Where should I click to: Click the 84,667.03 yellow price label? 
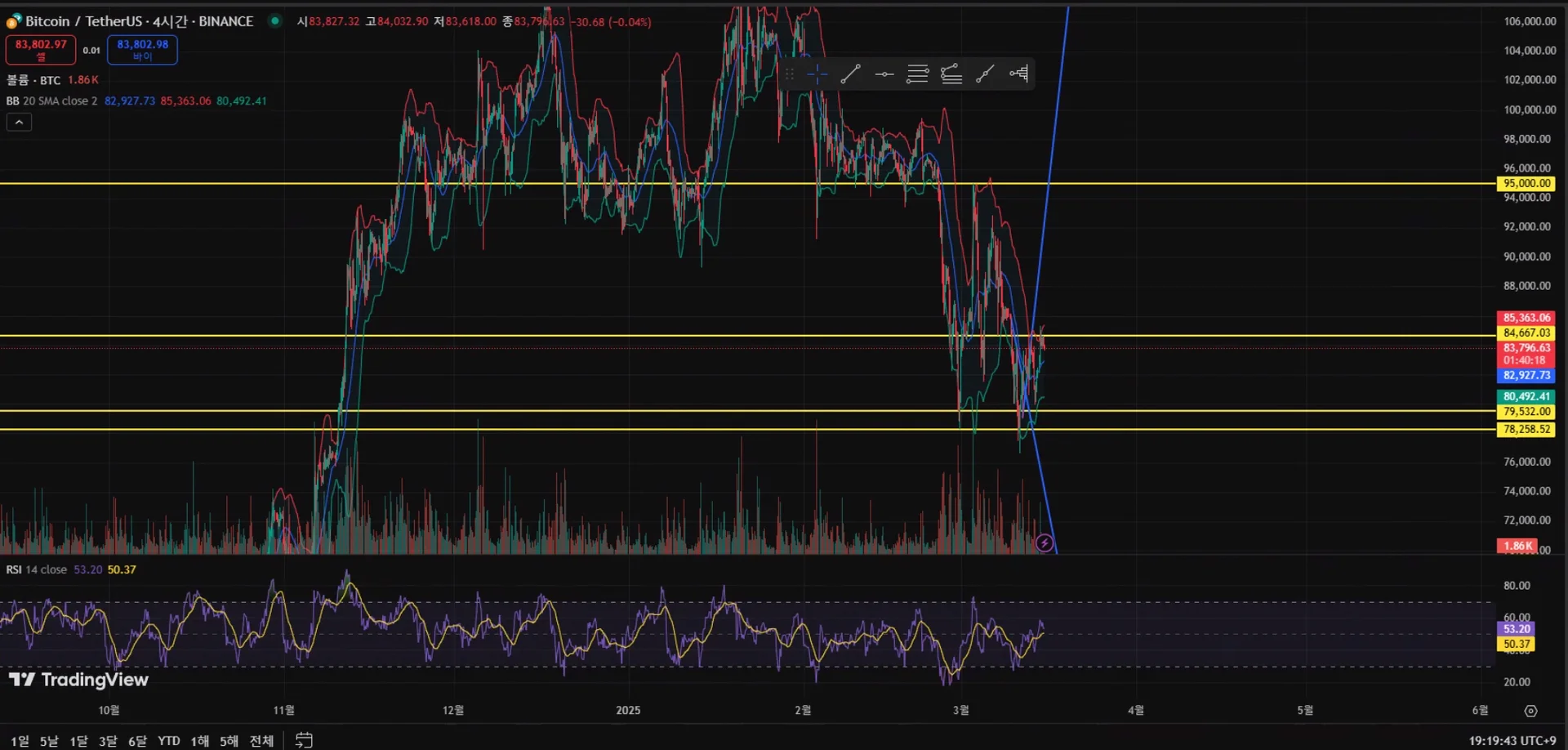pos(1526,333)
